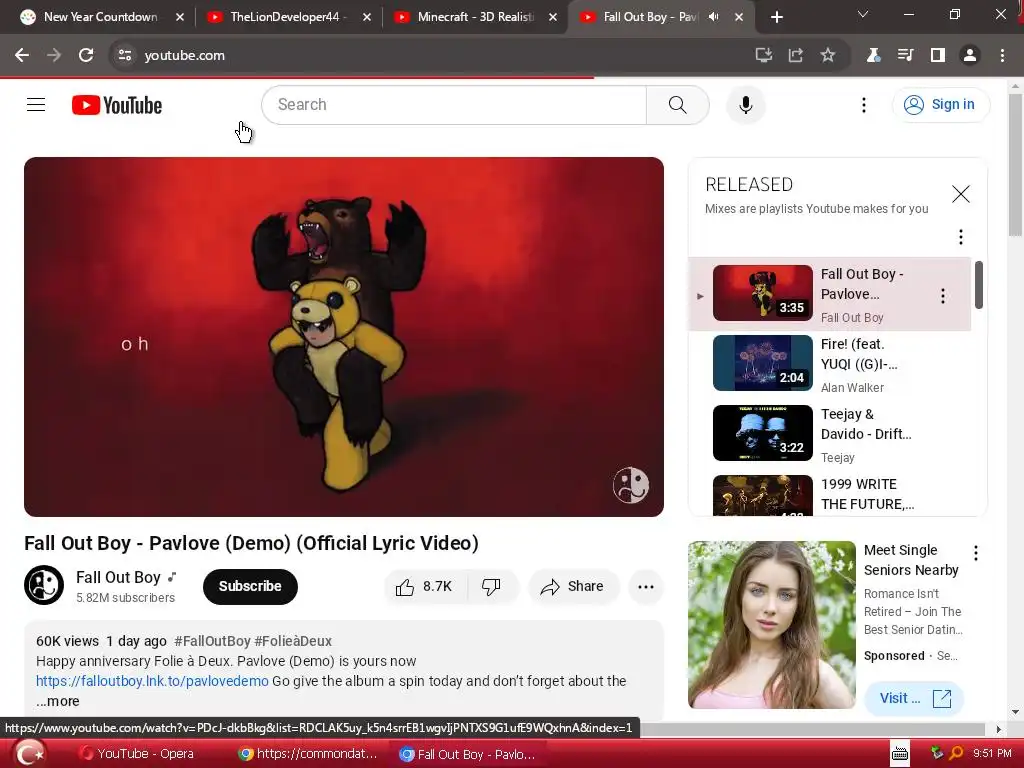Open falloutboy.lnk.to/pavlovedemo link
This screenshot has height=768, width=1024.
tap(152, 681)
